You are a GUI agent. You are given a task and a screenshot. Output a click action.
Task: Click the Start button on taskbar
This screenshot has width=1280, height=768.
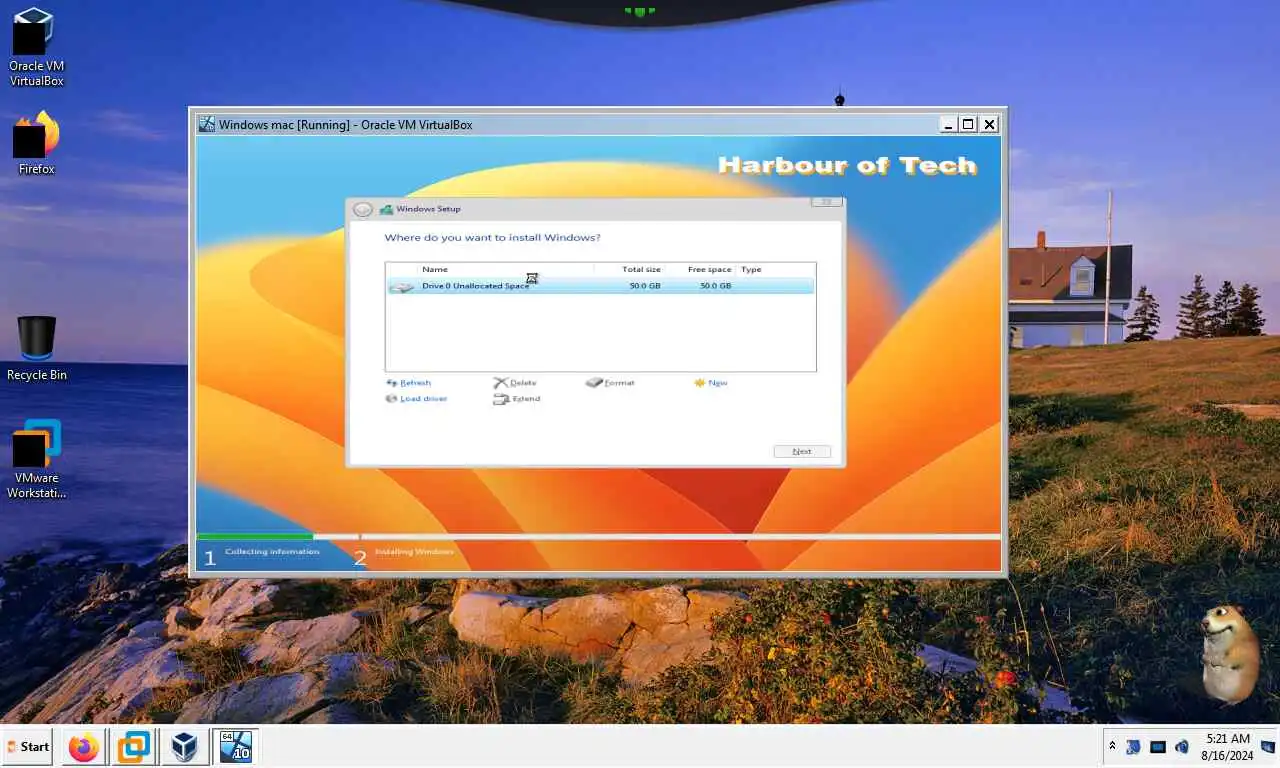[28, 746]
